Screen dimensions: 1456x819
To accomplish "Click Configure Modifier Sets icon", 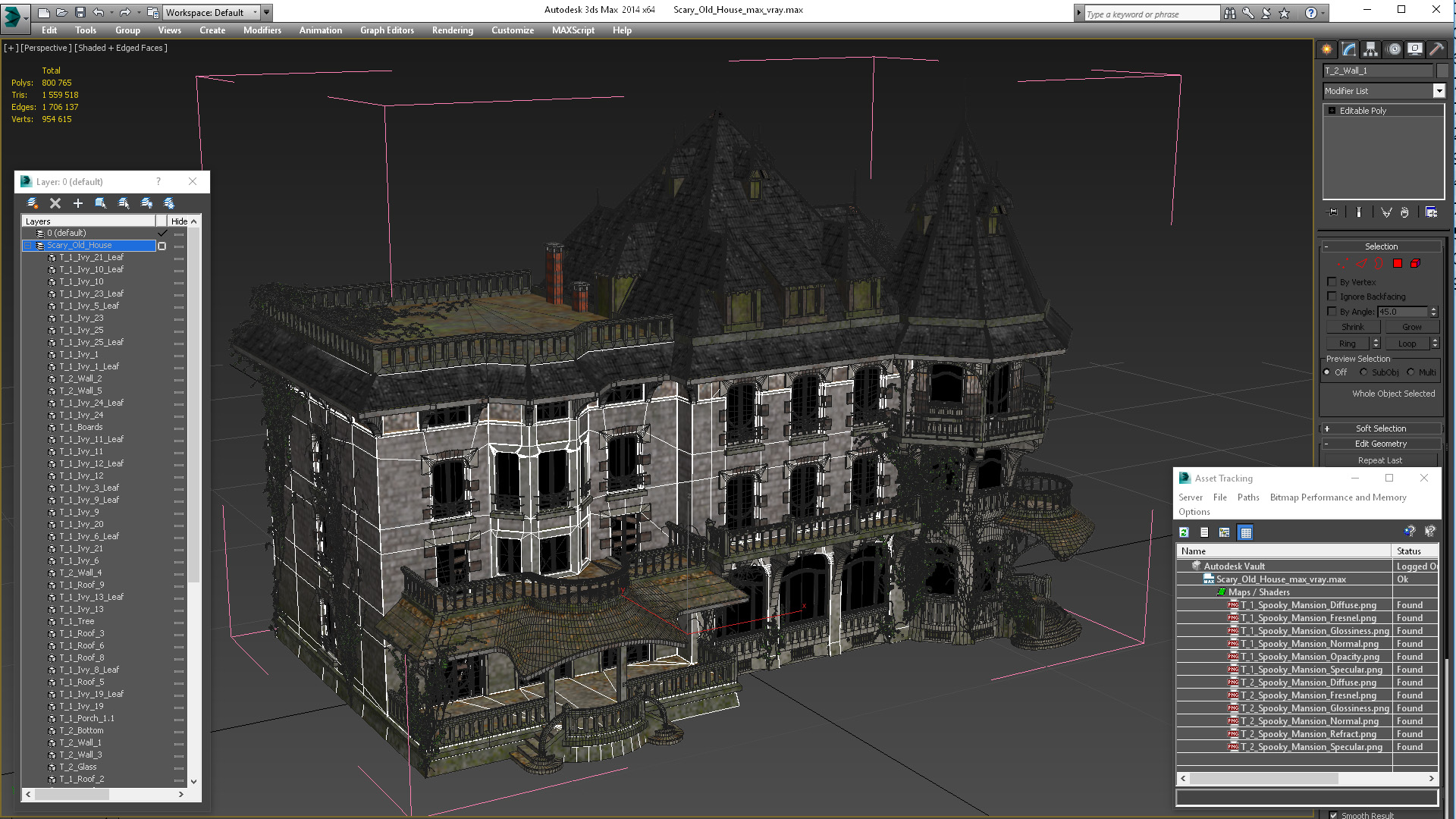I will pos(1431,212).
